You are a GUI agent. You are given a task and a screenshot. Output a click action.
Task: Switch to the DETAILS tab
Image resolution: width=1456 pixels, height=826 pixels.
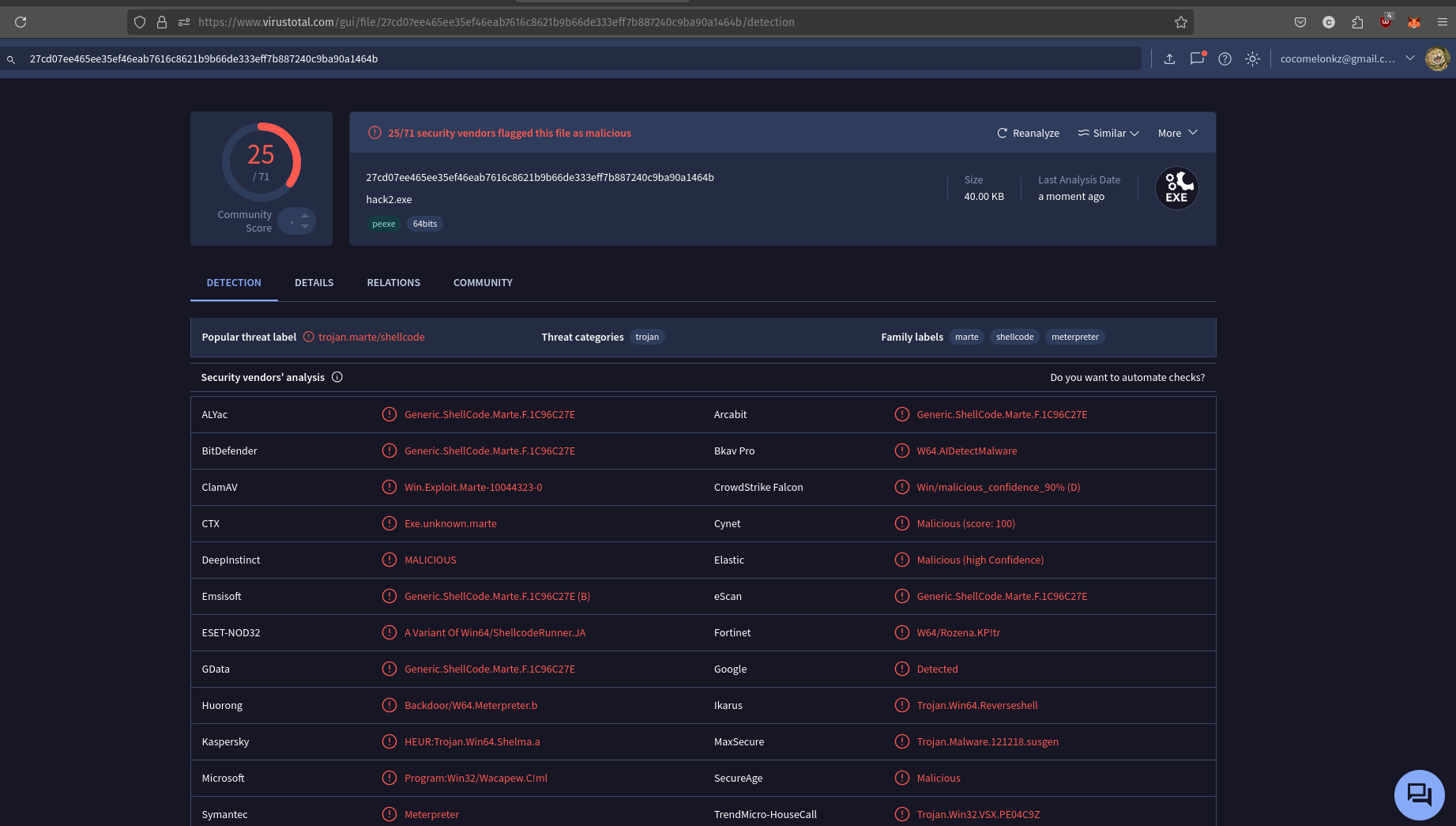pos(314,282)
